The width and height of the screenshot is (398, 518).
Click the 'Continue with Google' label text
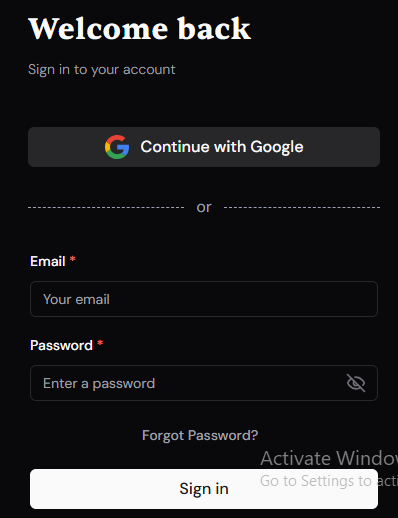tap(222, 147)
